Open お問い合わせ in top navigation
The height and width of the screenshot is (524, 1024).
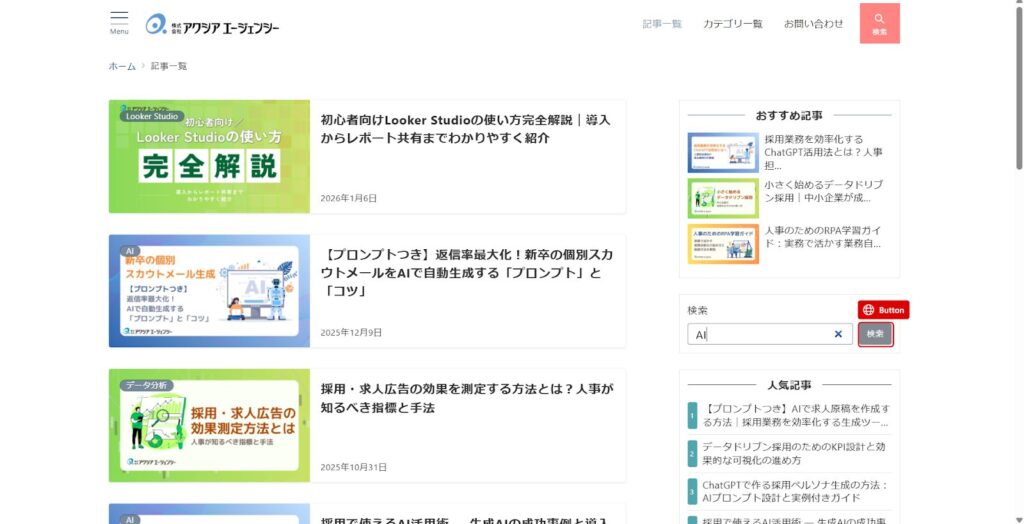(813, 24)
